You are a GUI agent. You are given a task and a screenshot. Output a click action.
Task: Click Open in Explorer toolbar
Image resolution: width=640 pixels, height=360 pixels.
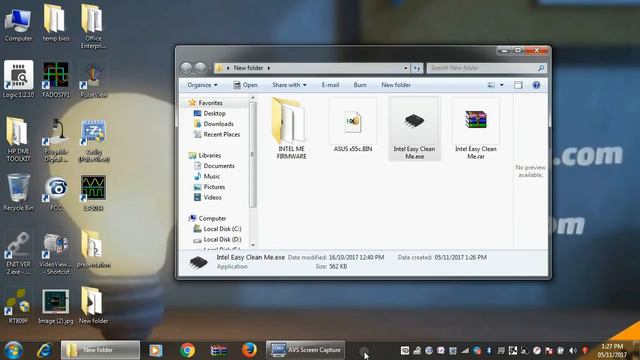click(245, 85)
